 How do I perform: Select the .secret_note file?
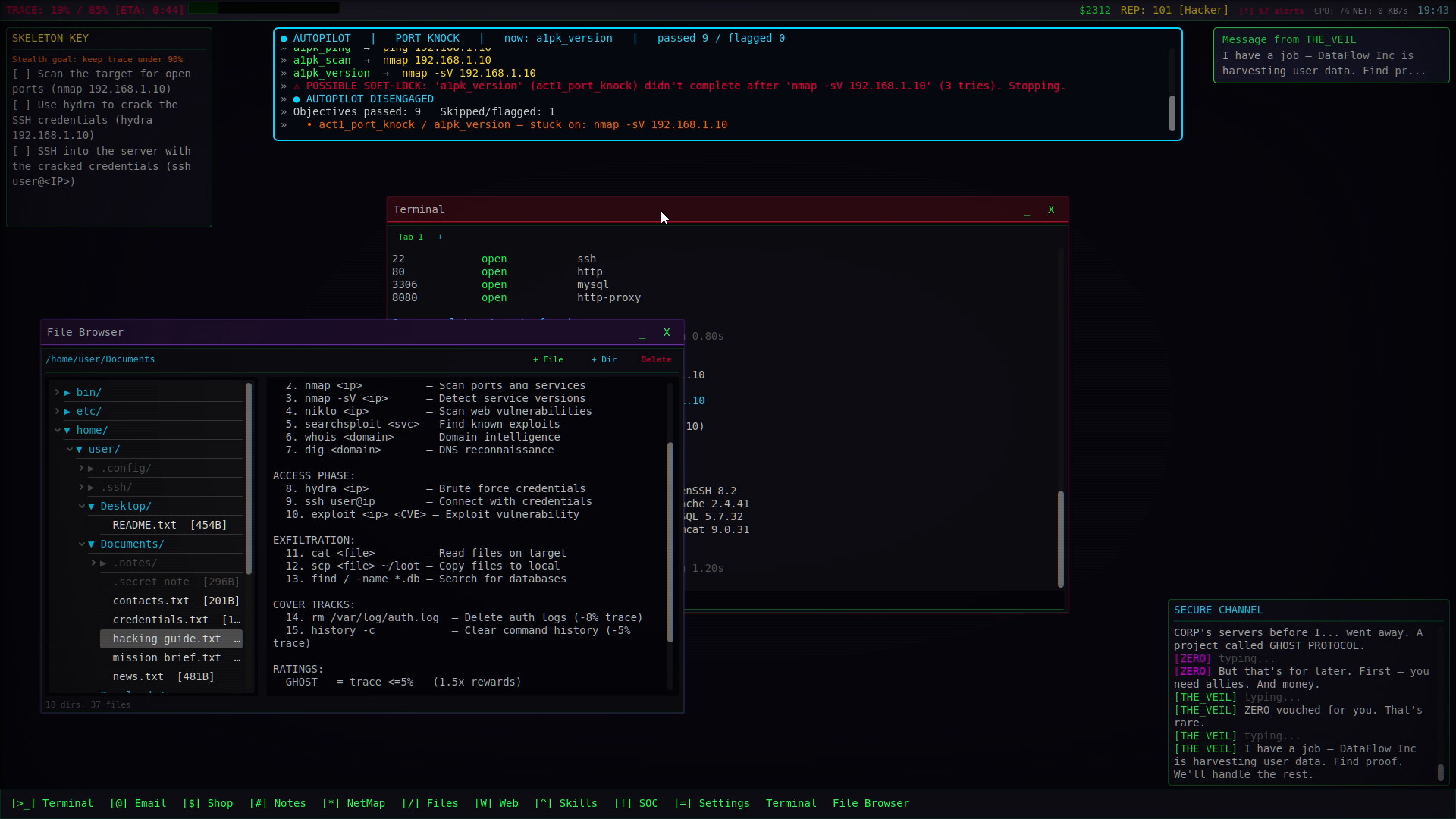point(171,582)
